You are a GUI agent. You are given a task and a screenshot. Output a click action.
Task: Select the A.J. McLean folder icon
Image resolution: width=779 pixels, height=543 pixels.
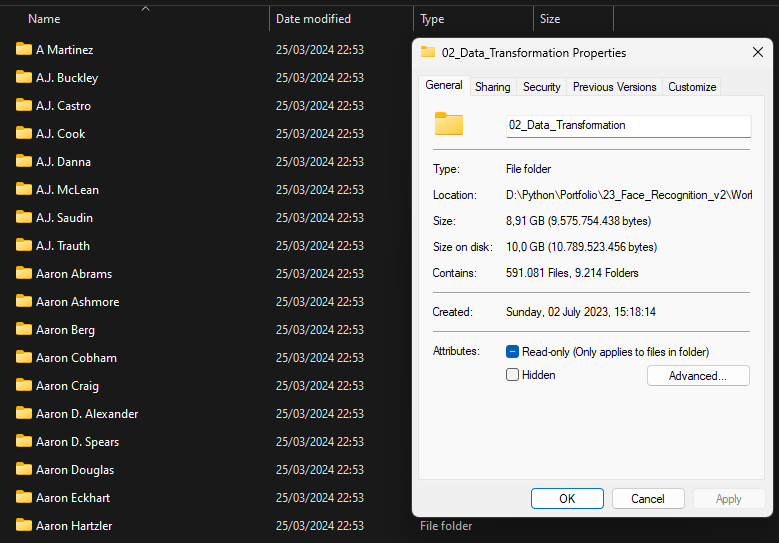(23, 189)
